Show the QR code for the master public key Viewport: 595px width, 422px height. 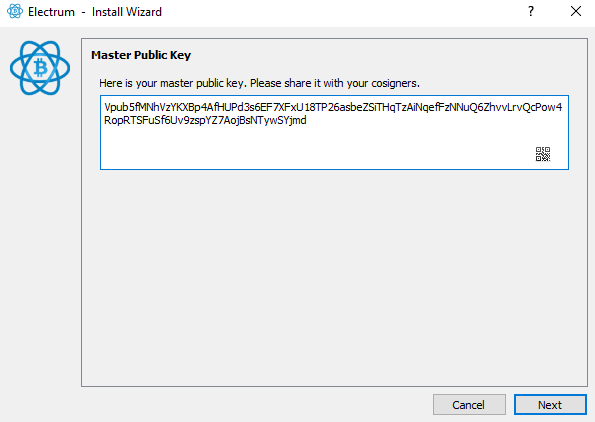point(543,154)
